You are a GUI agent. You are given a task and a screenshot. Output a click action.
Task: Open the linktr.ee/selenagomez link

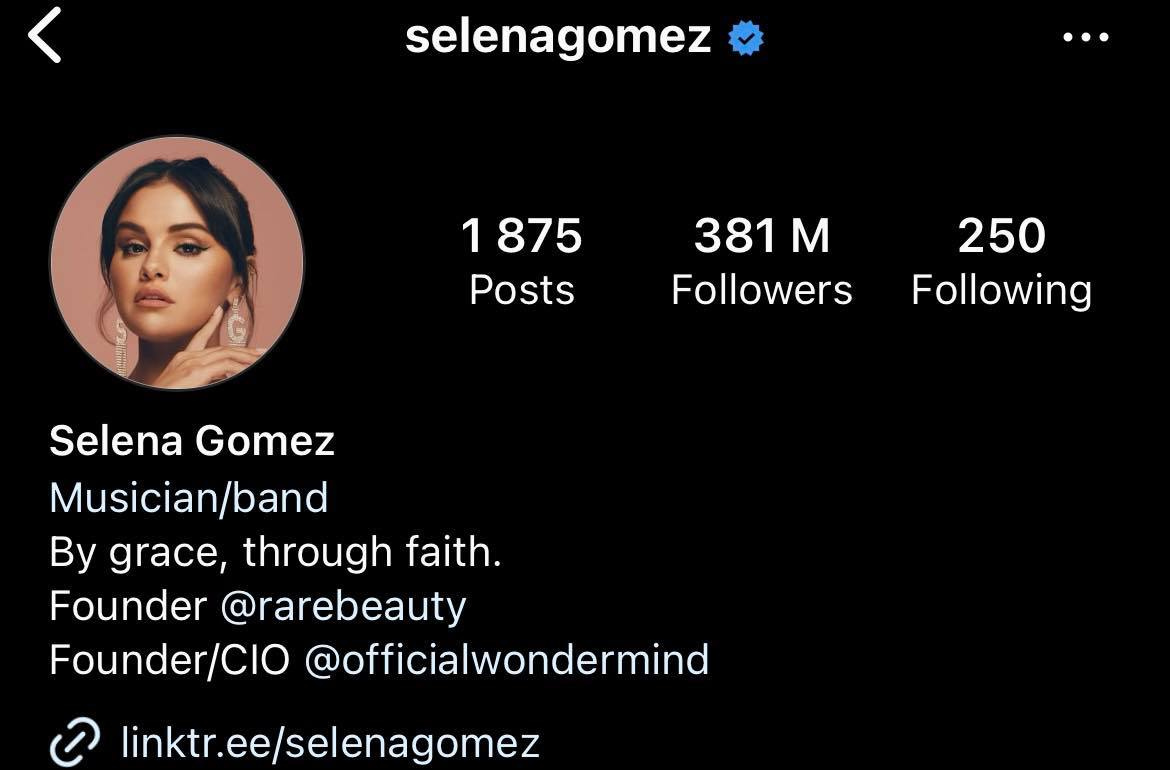tap(331, 743)
